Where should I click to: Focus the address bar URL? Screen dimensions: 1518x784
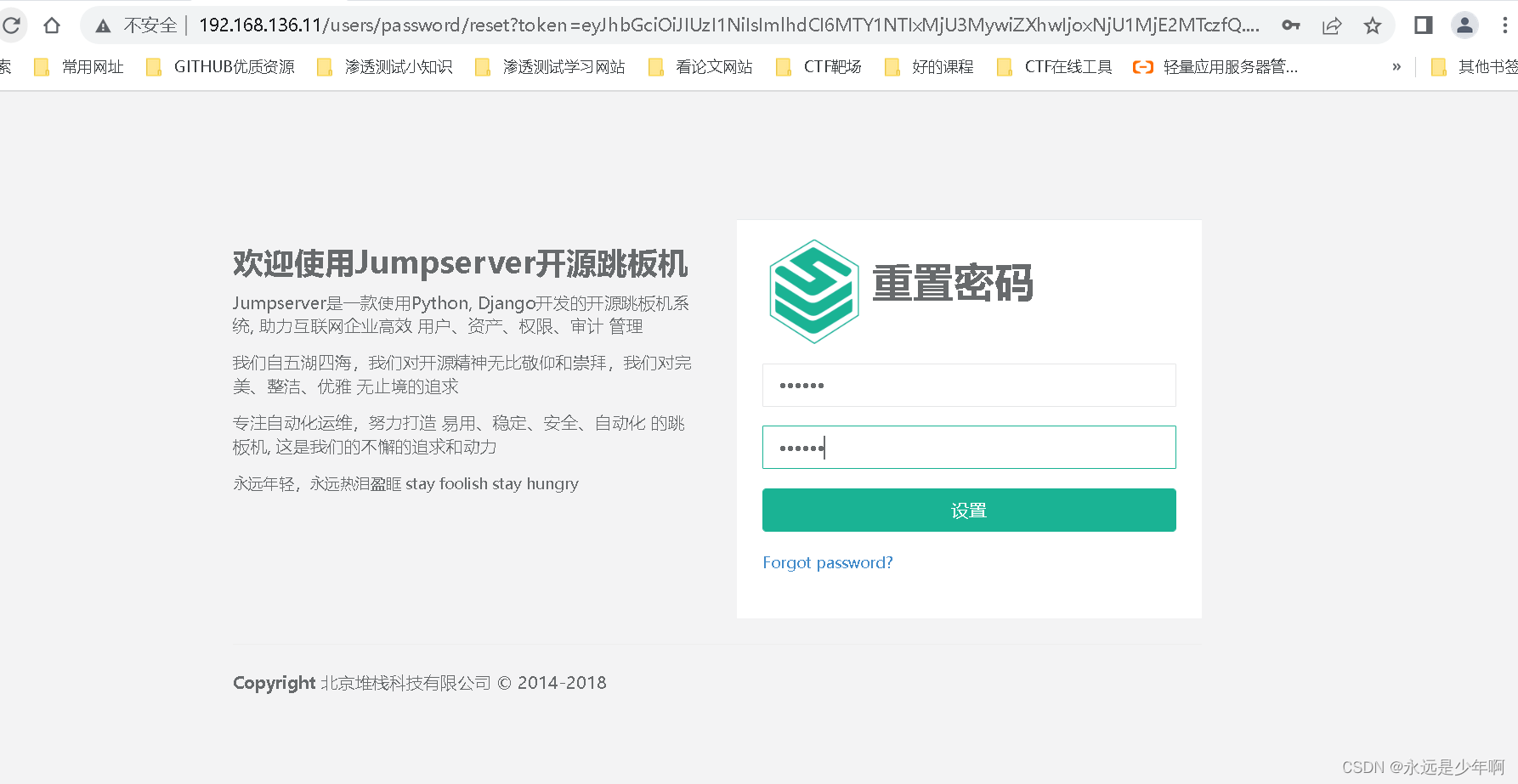729,25
